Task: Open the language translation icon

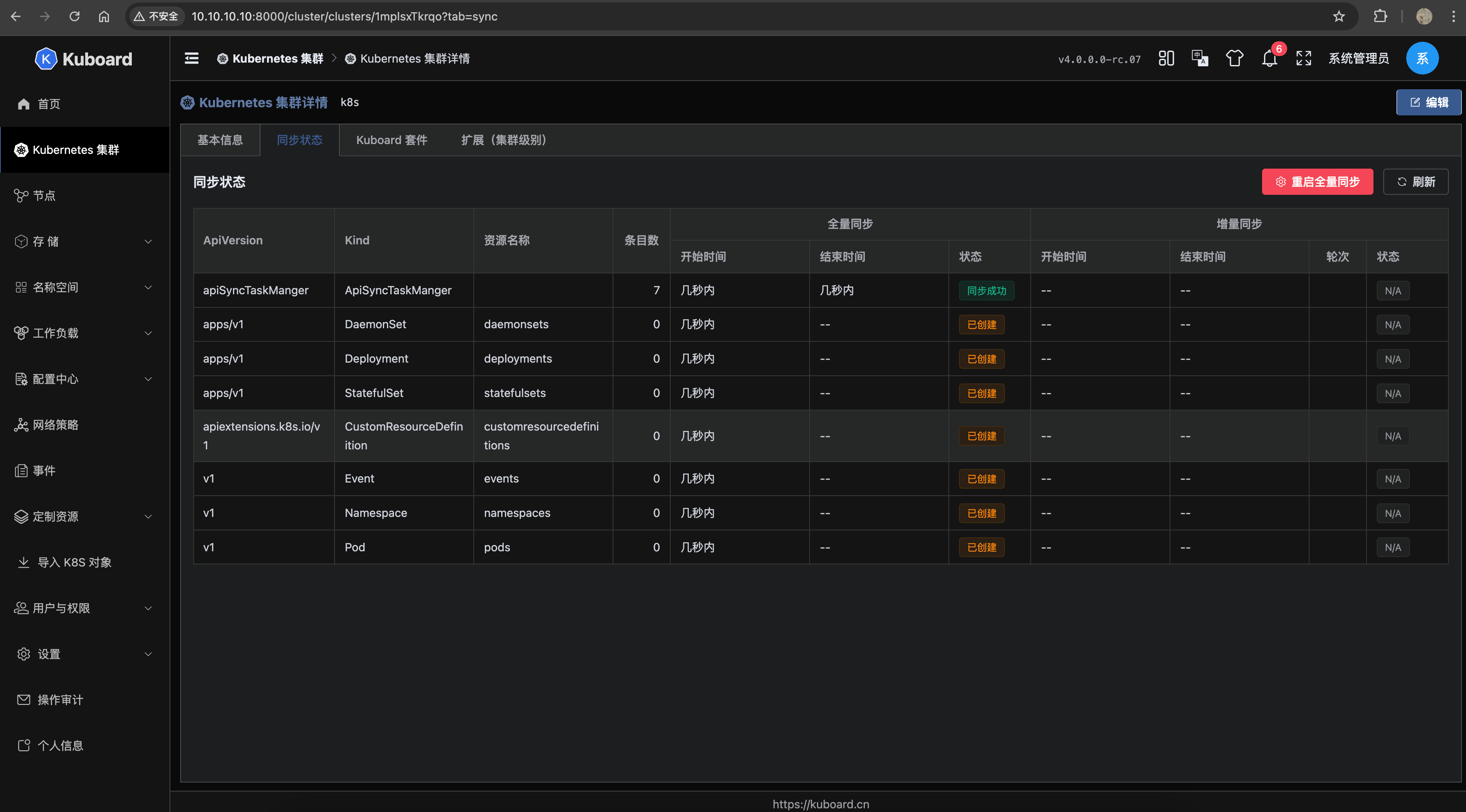Action: coord(1200,59)
